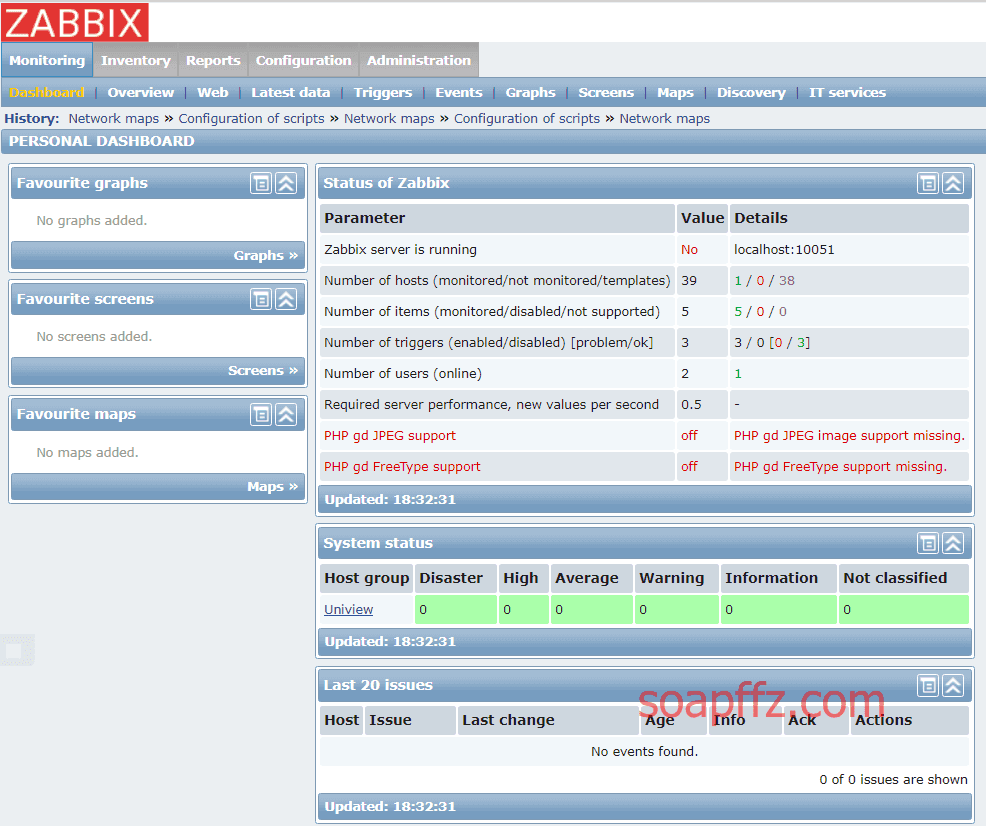The height and width of the screenshot is (826, 986).
Task: Click Uniview Not classified count cell
Action: (904, 610)
